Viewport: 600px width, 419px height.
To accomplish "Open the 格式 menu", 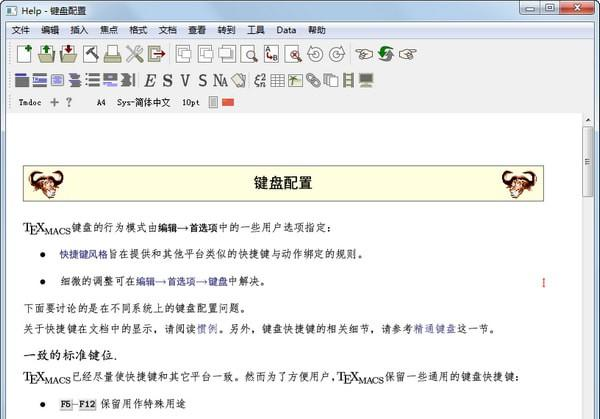I will pos(138,30).
